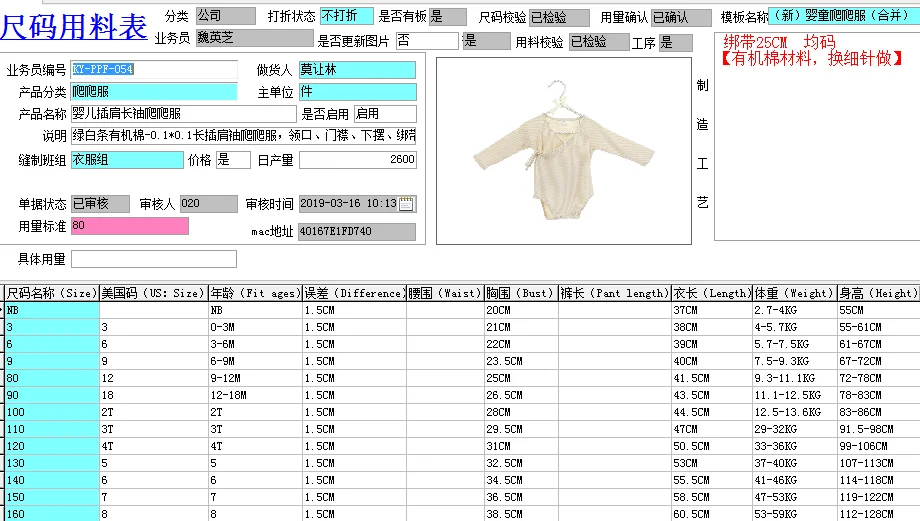Screen dimensions: 920x521
Task: Click the 模板名称 field 婴童爬爬服
Action: 844,15
